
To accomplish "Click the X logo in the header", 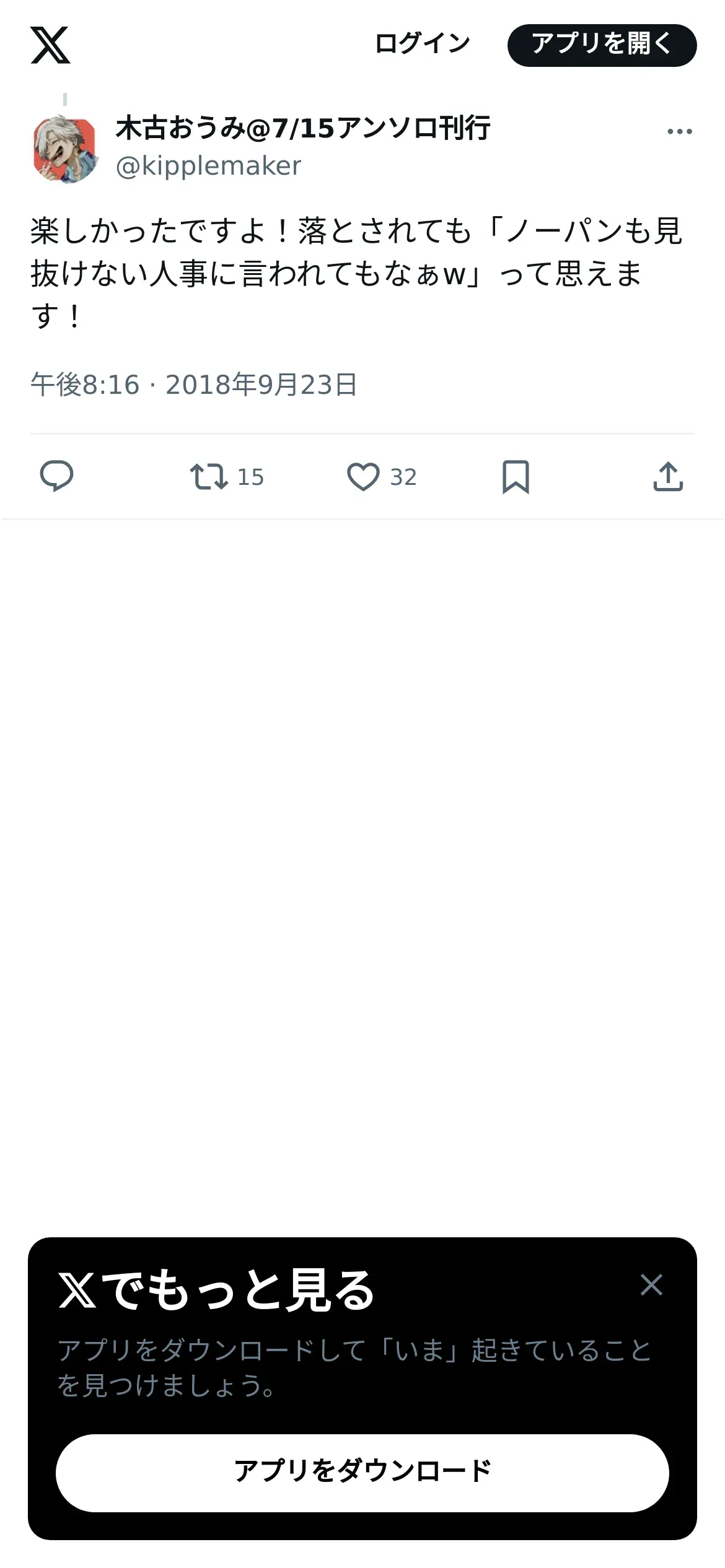I will pyautogui.click(x=50, y=45).
